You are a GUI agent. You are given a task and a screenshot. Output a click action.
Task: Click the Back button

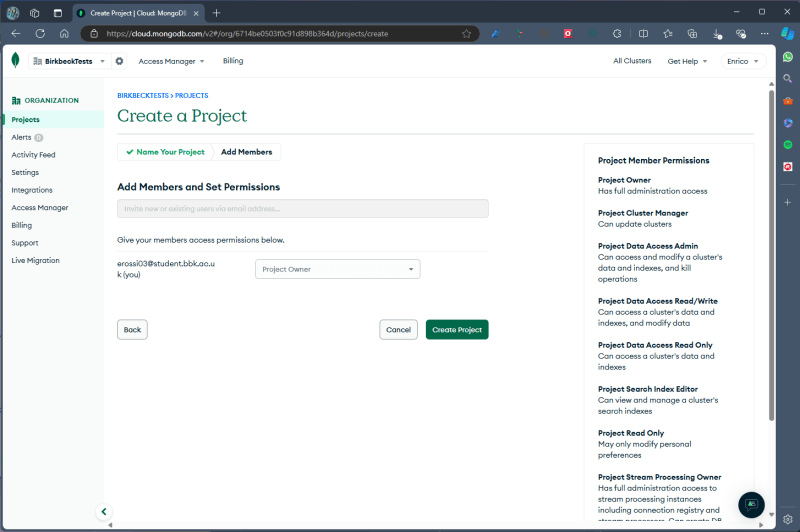(132, 330)
